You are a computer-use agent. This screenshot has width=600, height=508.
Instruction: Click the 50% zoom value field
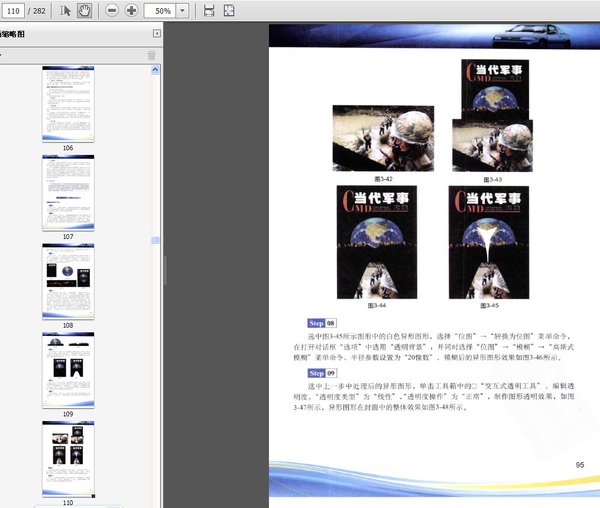160,10
